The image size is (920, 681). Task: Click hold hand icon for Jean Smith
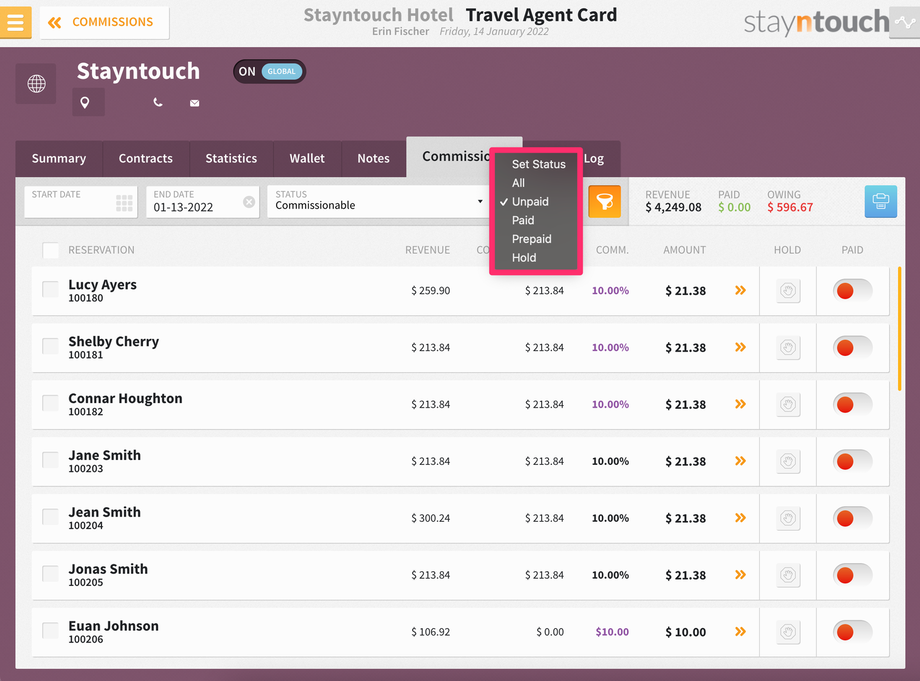point(788,519)
